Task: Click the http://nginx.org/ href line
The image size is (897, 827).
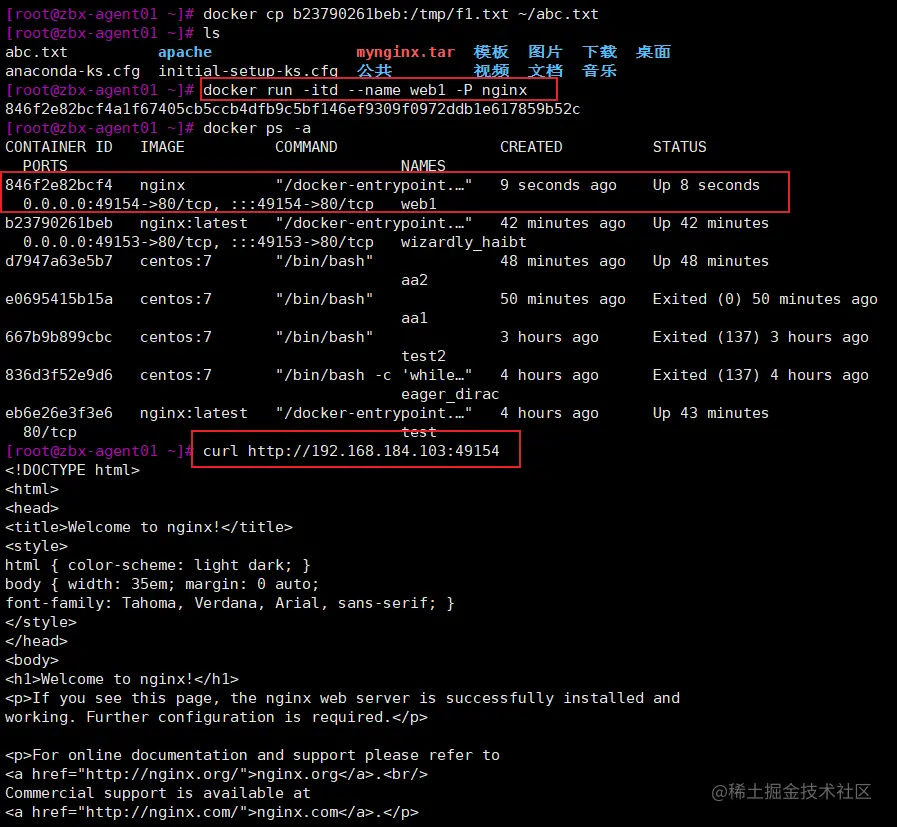Action: (x=216, y=774)
